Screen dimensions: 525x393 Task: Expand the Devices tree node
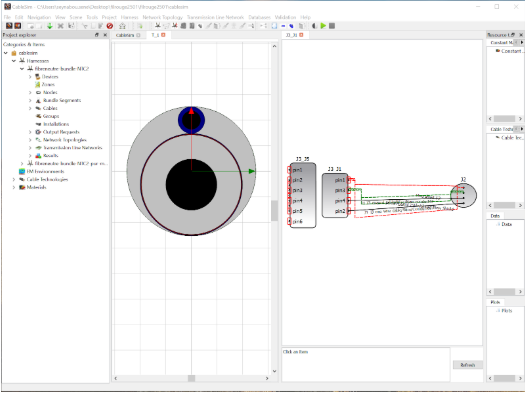pyautogui.click(x=30, y=77)
